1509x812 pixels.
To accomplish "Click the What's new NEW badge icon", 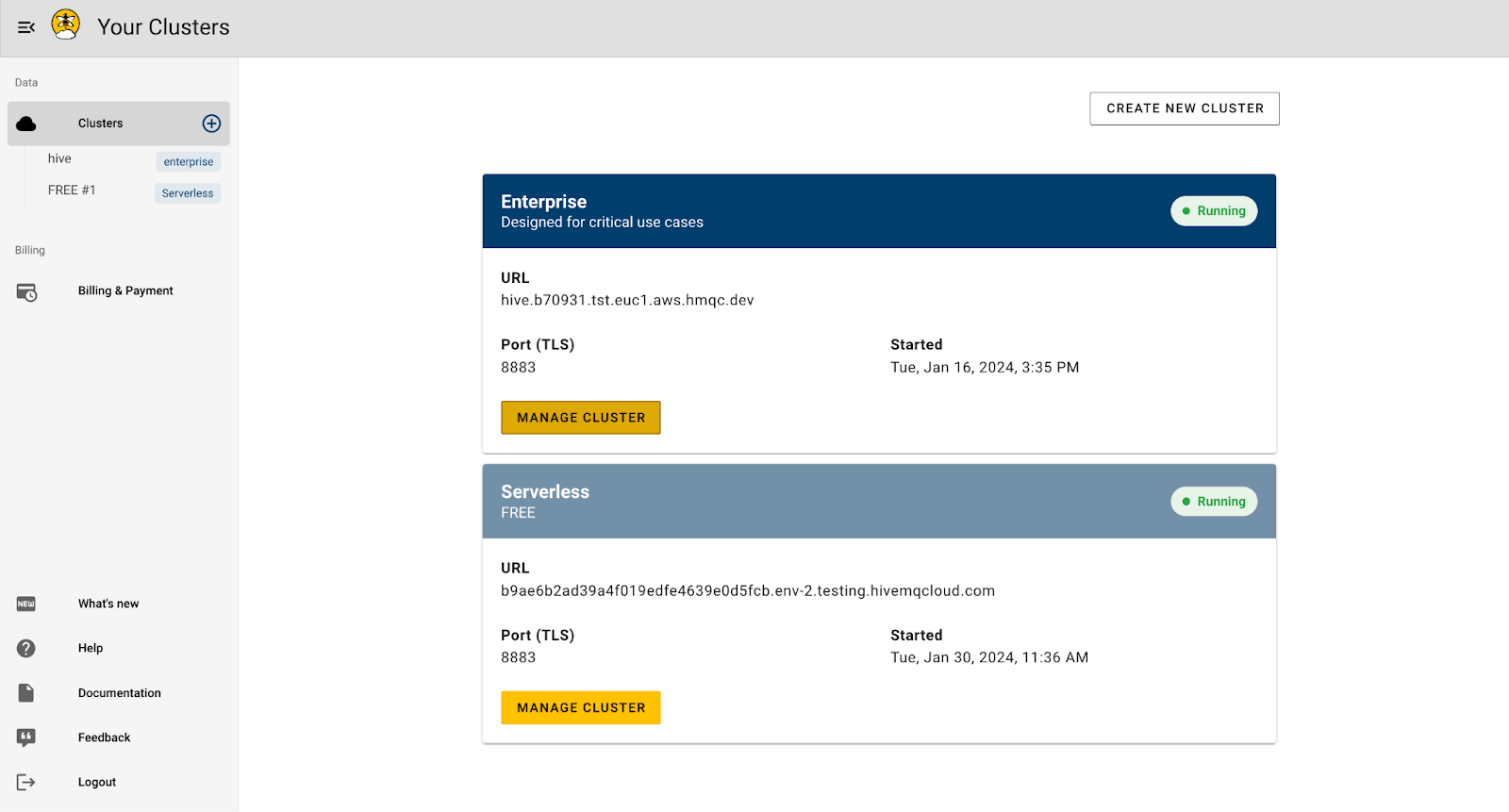I will [26, 604].
